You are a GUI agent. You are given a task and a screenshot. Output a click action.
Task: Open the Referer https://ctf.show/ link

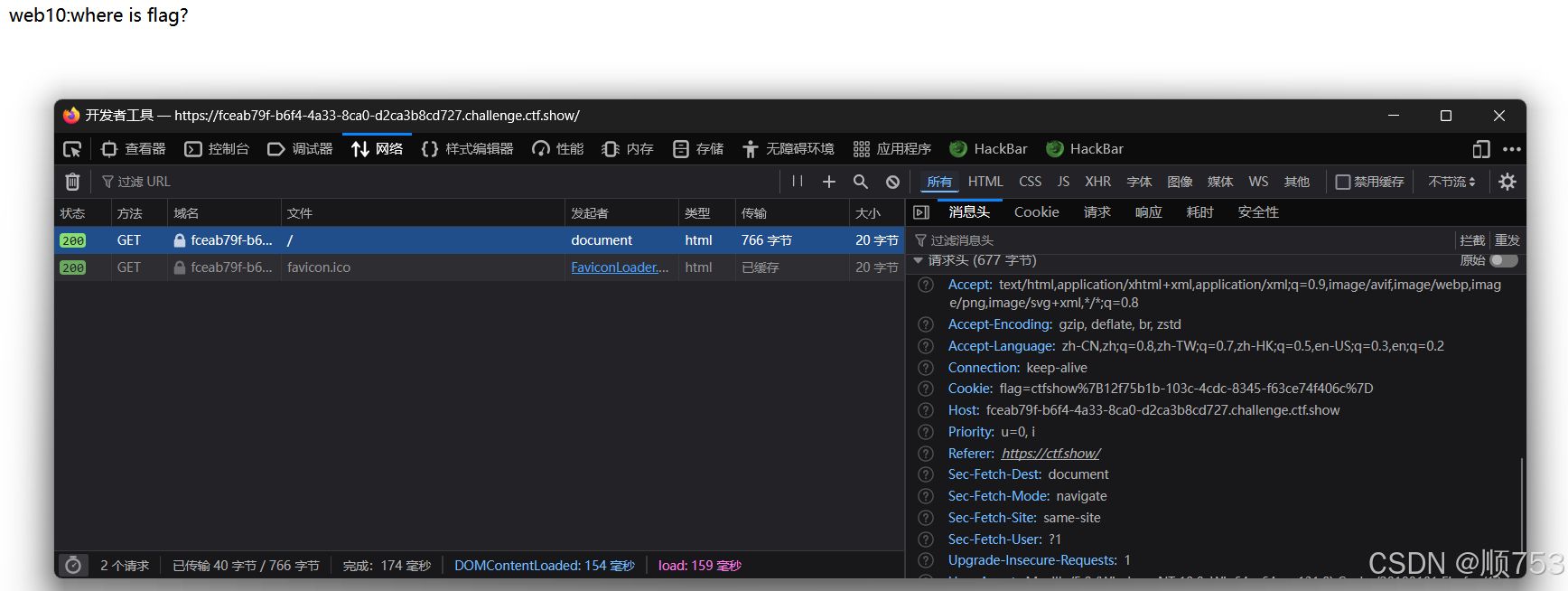point(1051,454)
